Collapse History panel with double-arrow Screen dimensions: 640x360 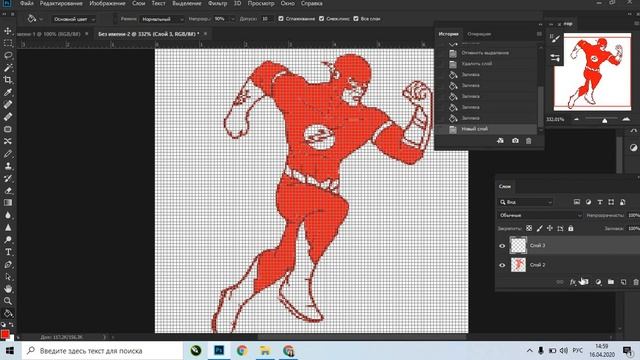click(540, 24)
